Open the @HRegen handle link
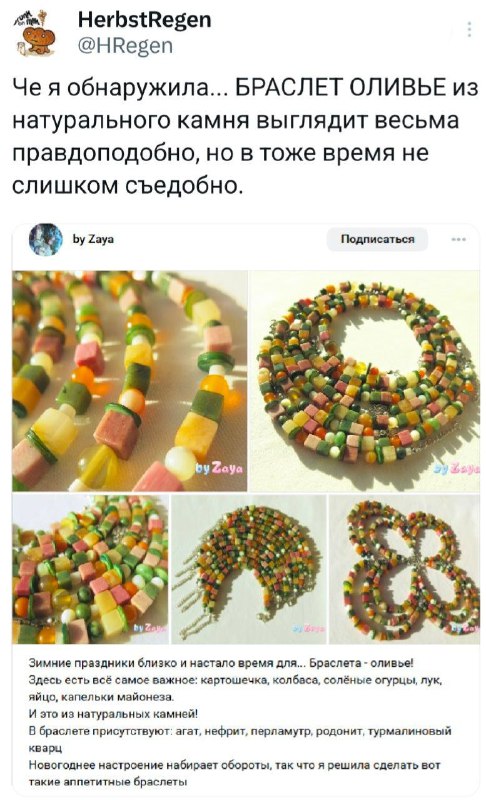Screen dimensions: 486x800 pyautogui.click(x=125, y=46)
